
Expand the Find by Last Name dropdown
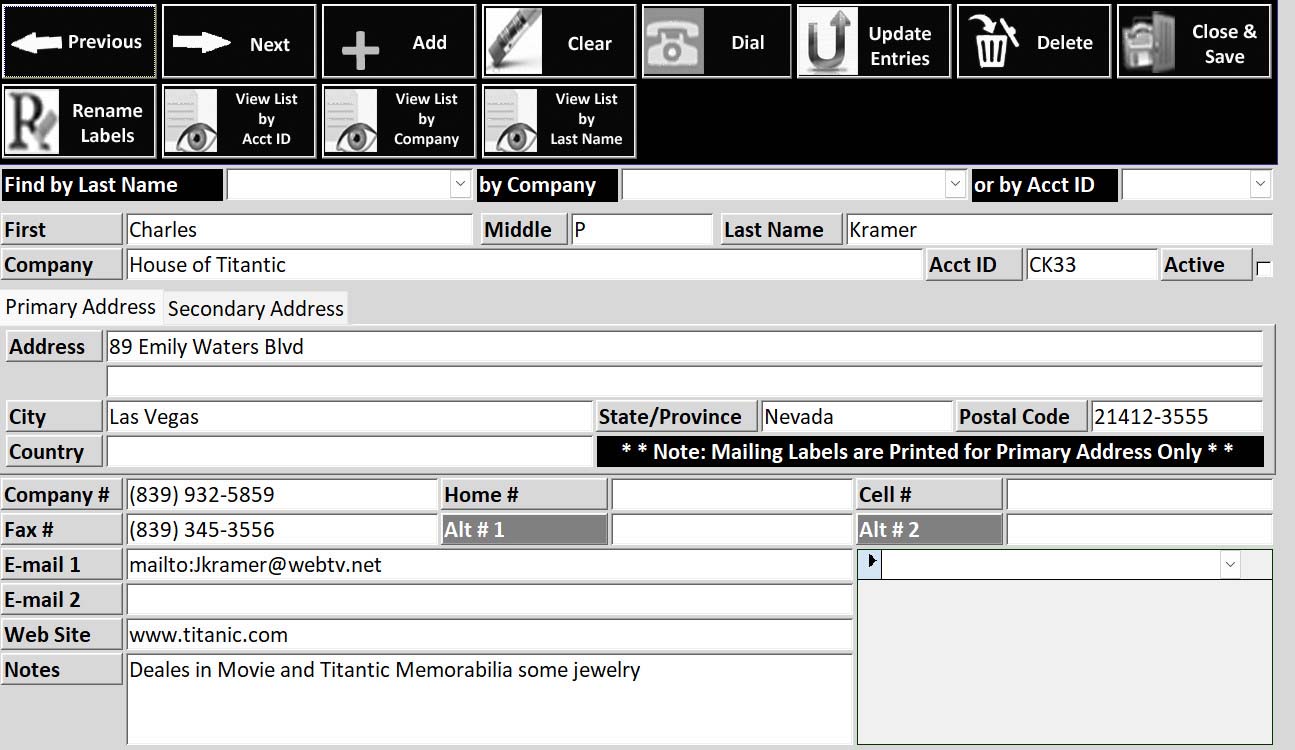[460, 184]
